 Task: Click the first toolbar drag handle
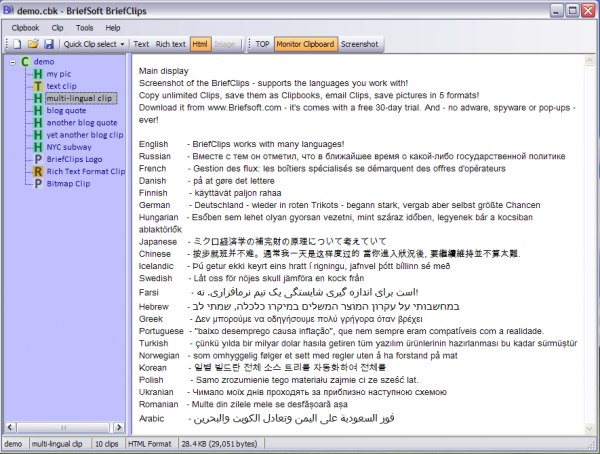(7, 44)
